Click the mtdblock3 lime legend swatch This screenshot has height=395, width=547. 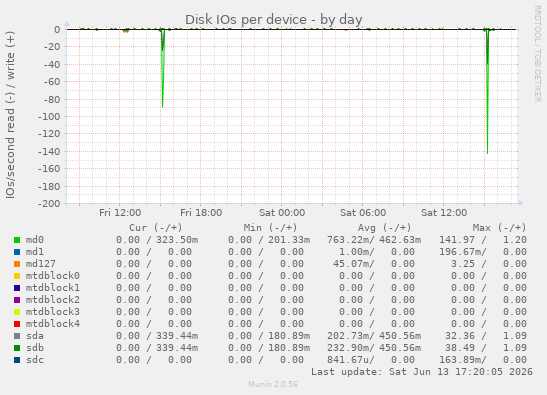click(17, 312)
